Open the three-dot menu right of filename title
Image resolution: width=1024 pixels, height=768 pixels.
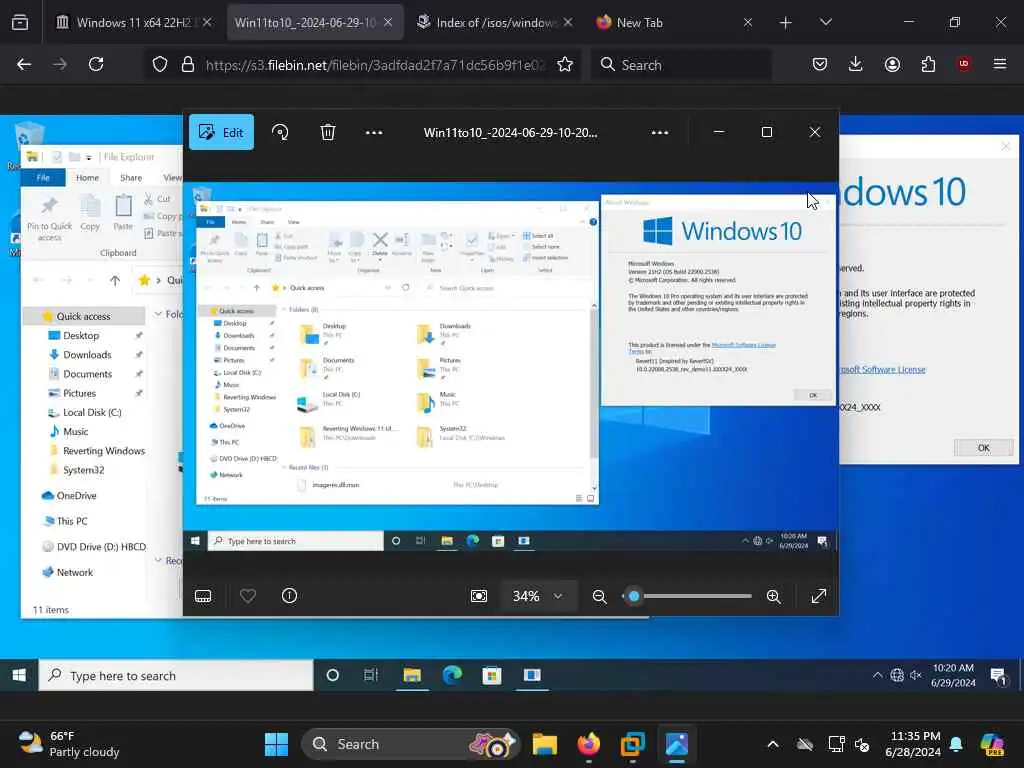pyautogui.click(x=660, y=133)
